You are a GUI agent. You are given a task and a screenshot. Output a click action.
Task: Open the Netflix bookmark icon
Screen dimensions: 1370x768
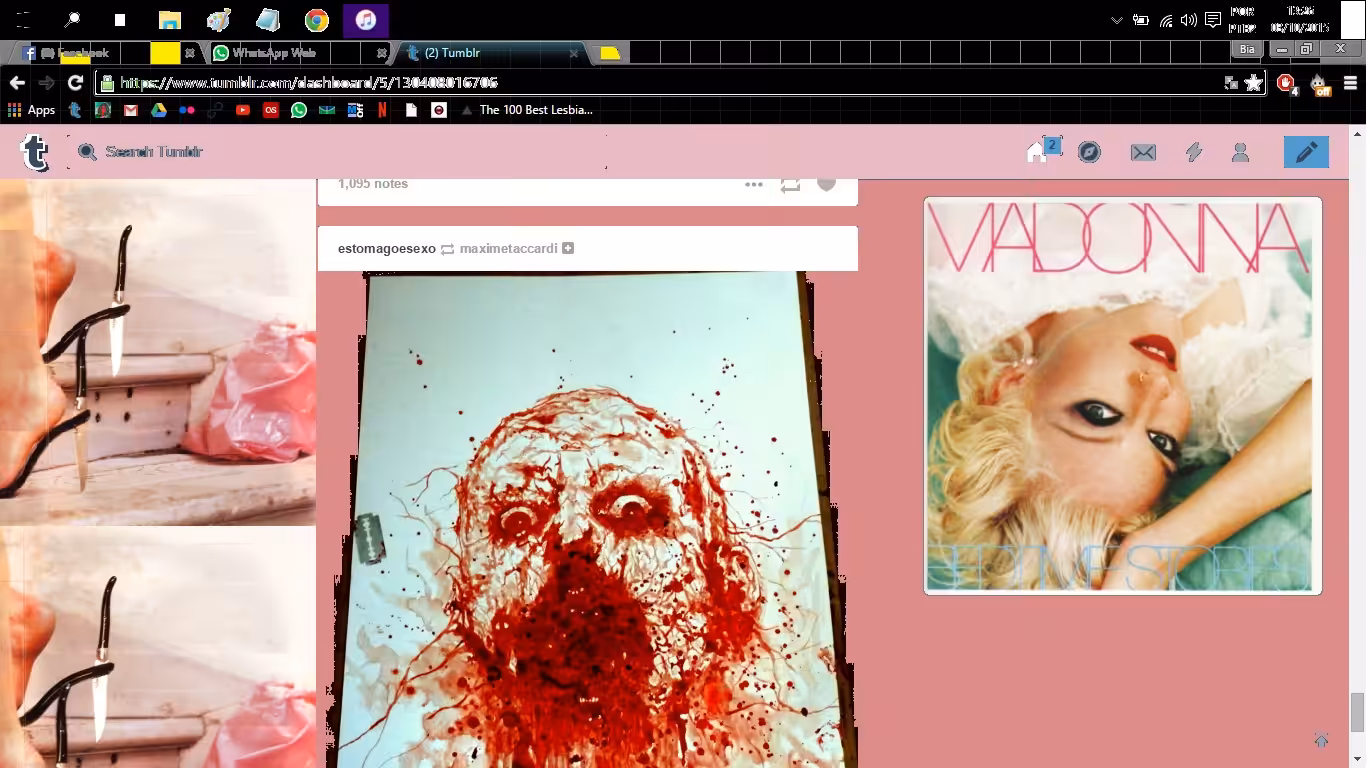pyautogui.click(x=383, y=110)
